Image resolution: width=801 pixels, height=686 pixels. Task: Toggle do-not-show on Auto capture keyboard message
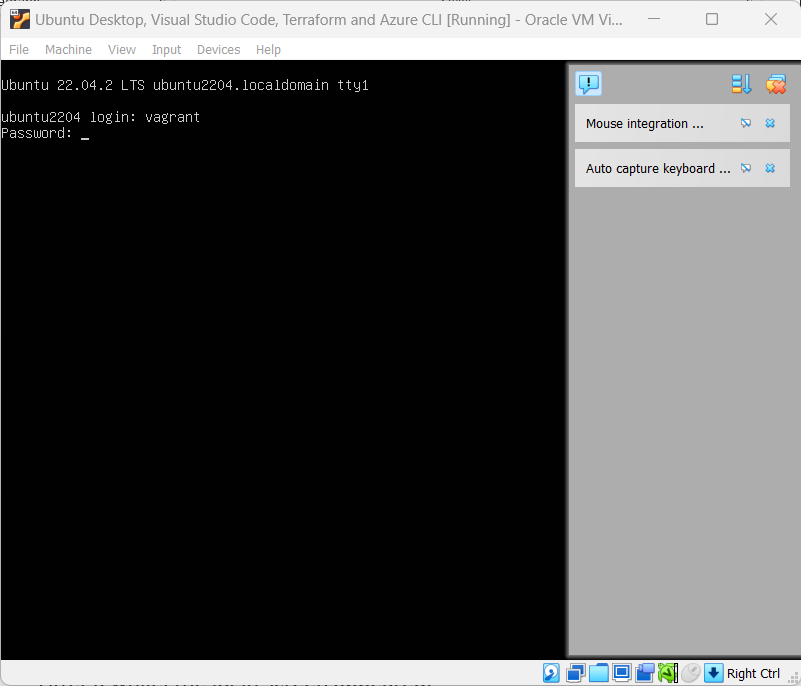(745, 168)
